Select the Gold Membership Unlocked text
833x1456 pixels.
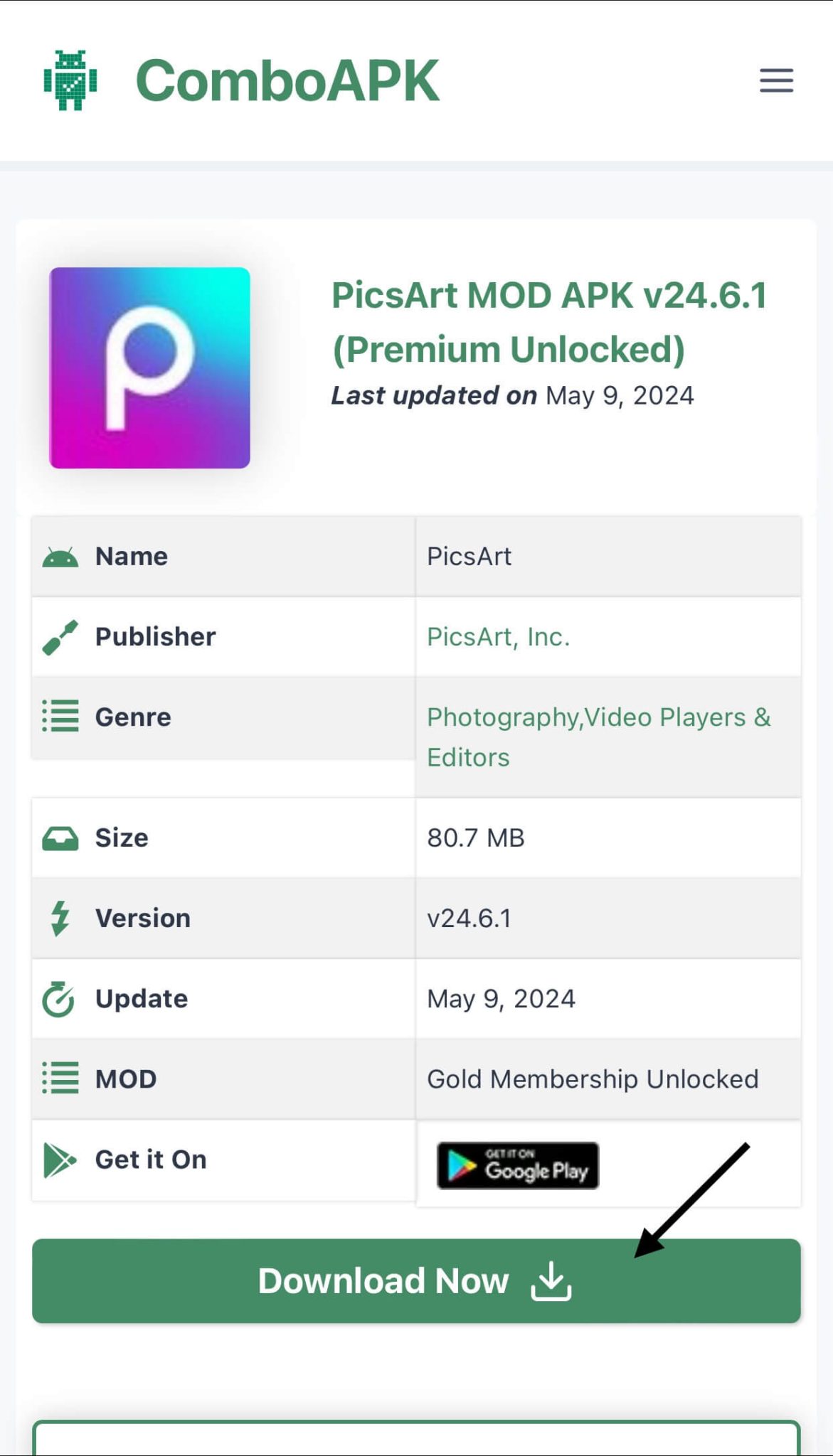pos(592,1078)
